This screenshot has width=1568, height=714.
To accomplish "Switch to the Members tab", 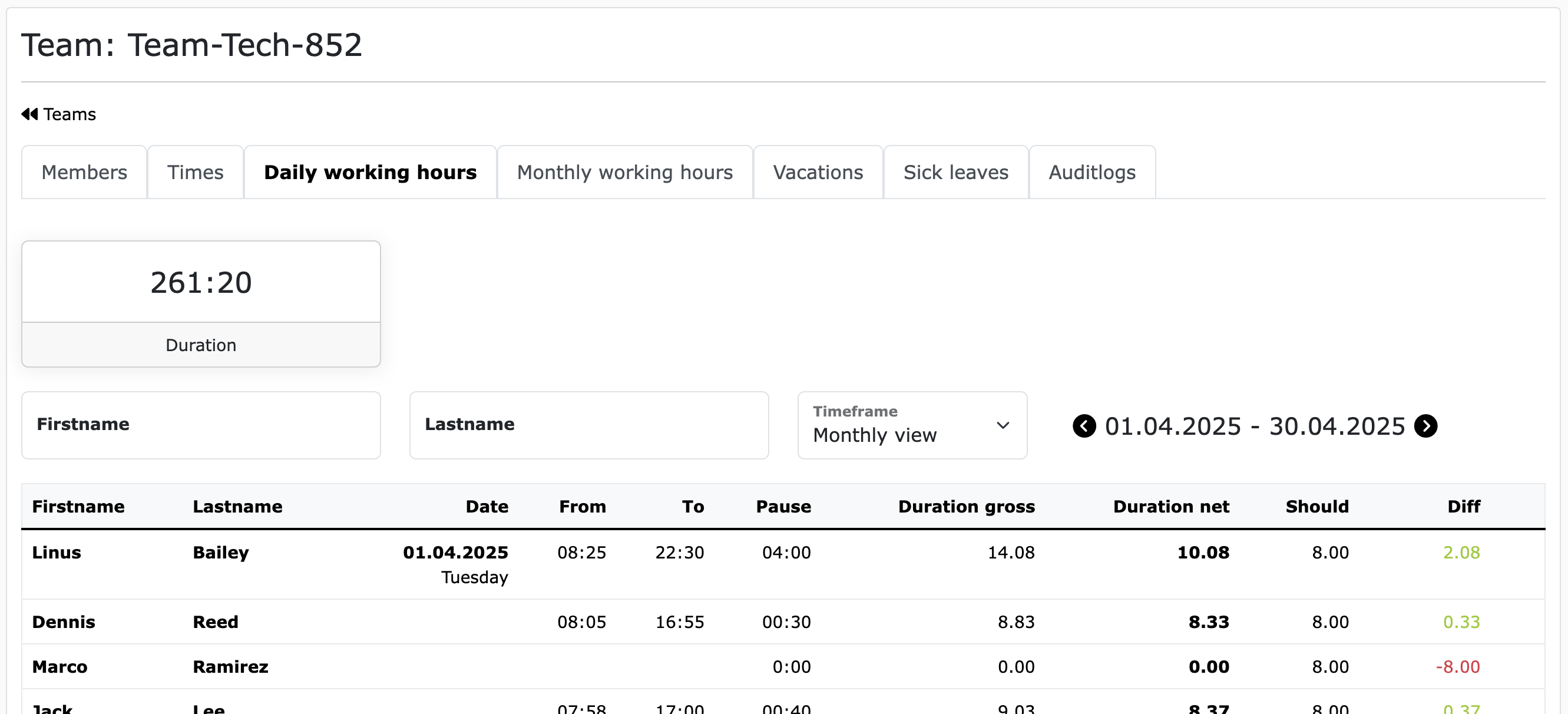I will [x=84, y=172].
